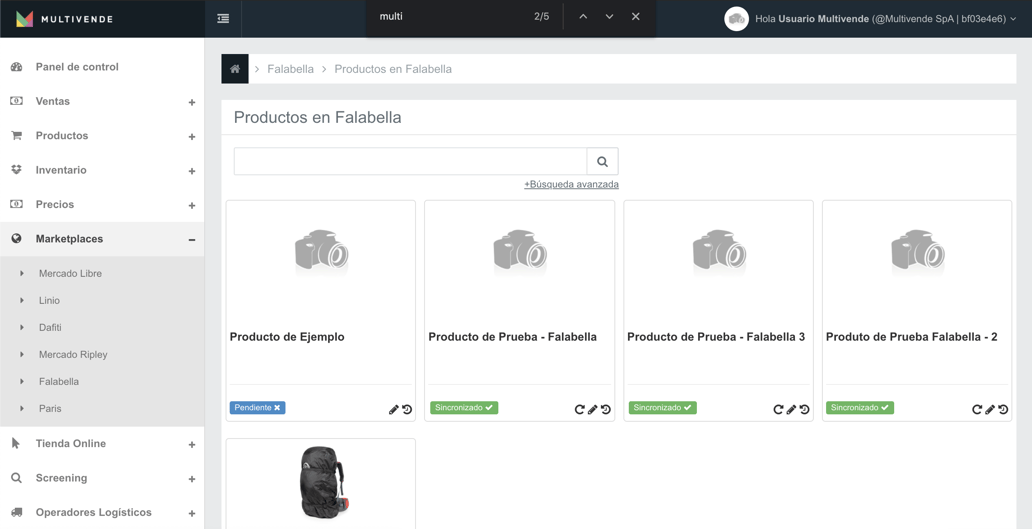Select Falabella submenu
1032x529 pixels.
pos(59,382)
